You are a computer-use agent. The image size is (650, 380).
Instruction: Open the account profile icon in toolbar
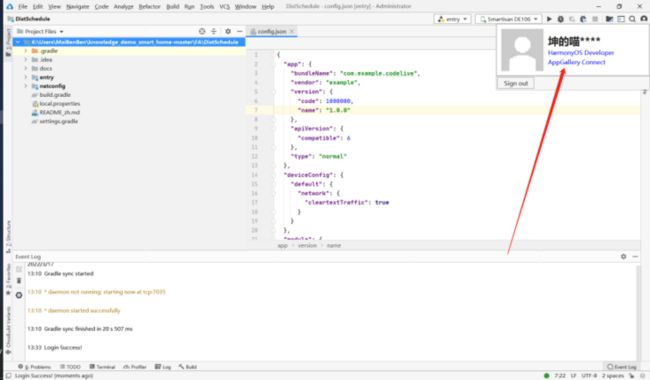click(x=644, y=19)
